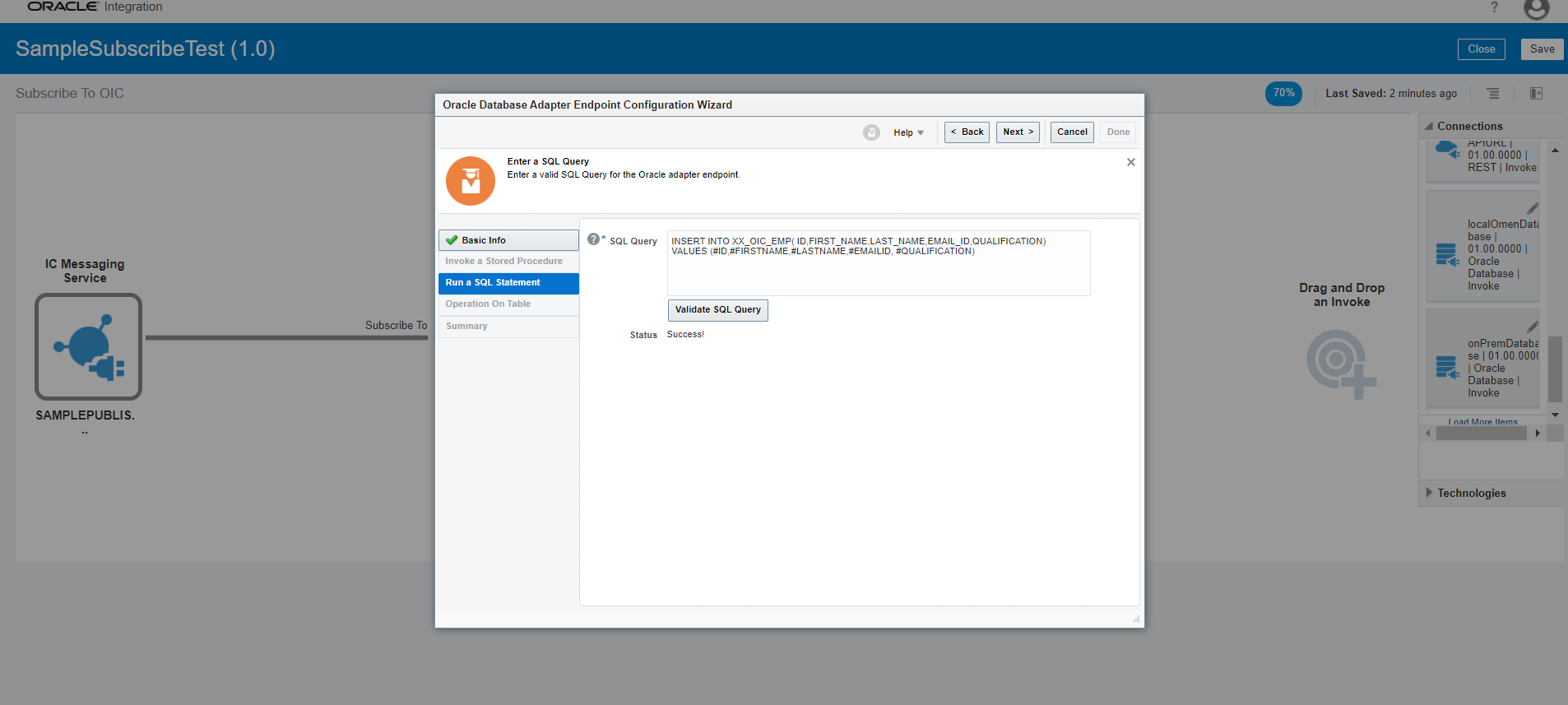Expand the Technologies panel
This screenshot has height=705, width=1568.
pyautogui.click(x=1429, y=493)
